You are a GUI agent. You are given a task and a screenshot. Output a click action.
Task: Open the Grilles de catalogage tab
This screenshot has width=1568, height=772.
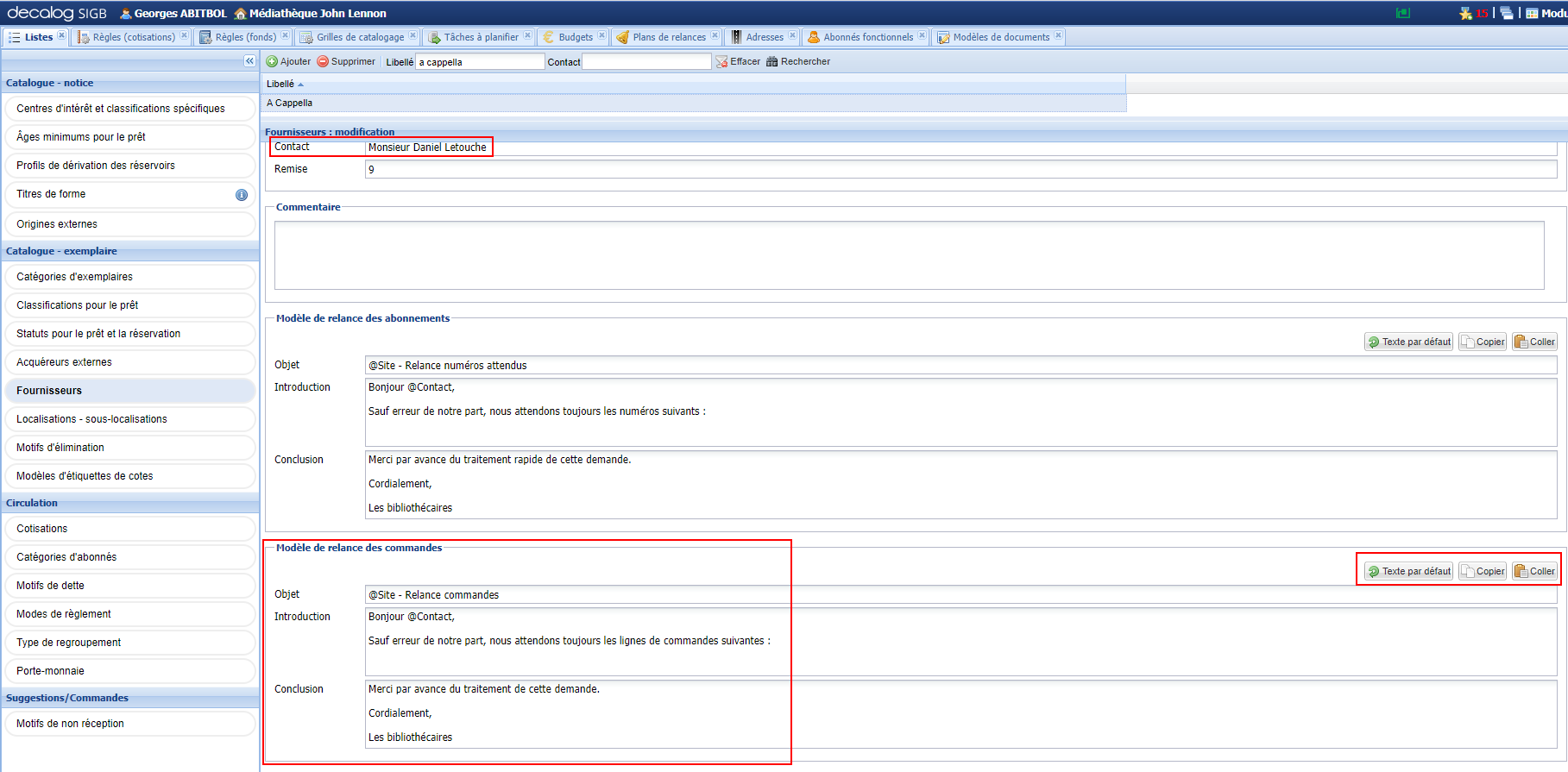click(x=360, y=37)
